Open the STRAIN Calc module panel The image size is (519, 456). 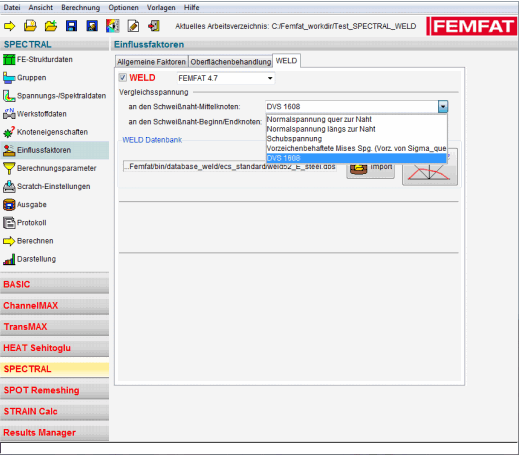(x=55, y=411)
